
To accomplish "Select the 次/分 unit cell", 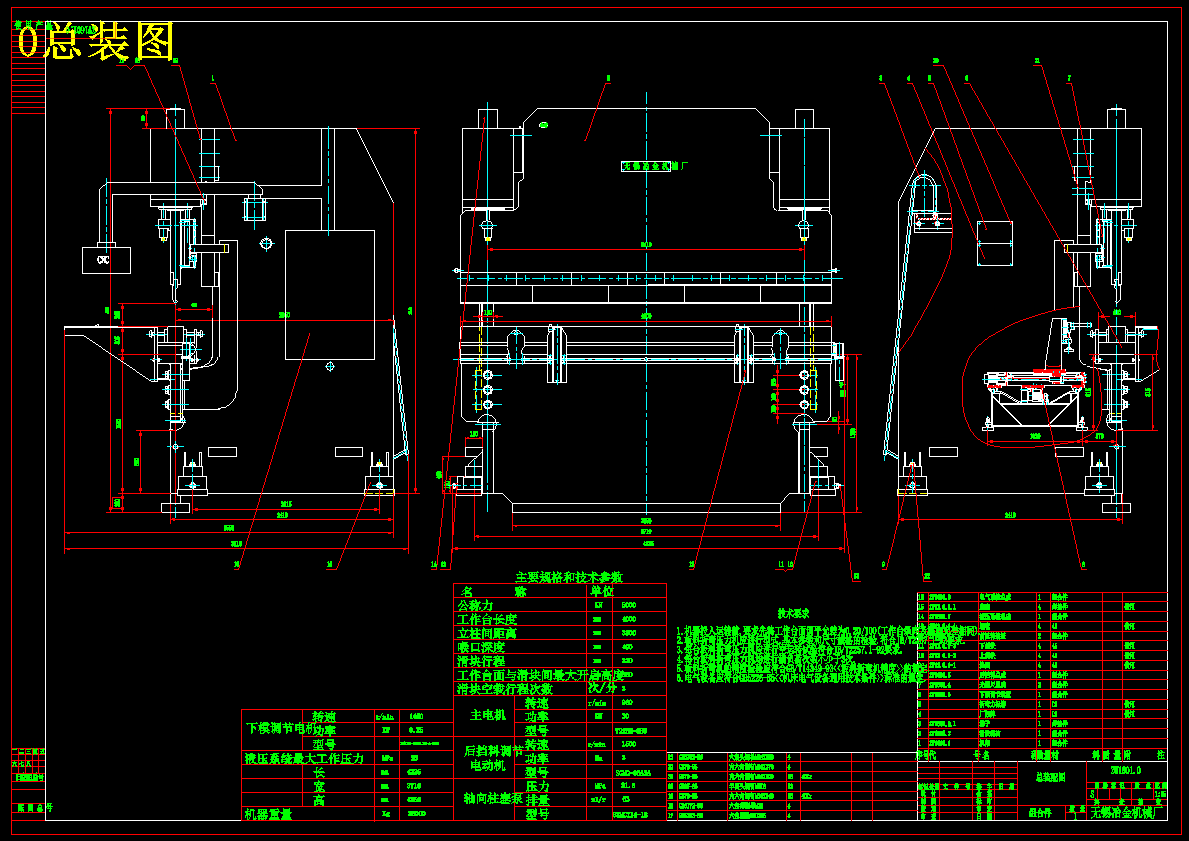I will [x=602, y=689].
